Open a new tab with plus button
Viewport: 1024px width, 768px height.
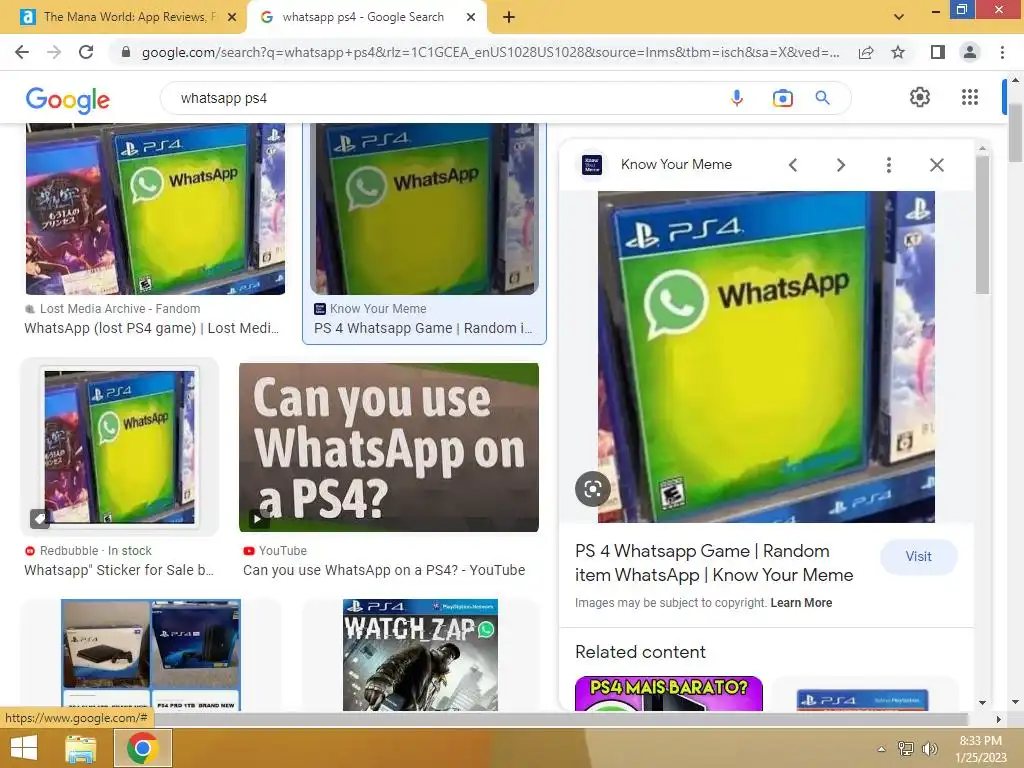509,17
